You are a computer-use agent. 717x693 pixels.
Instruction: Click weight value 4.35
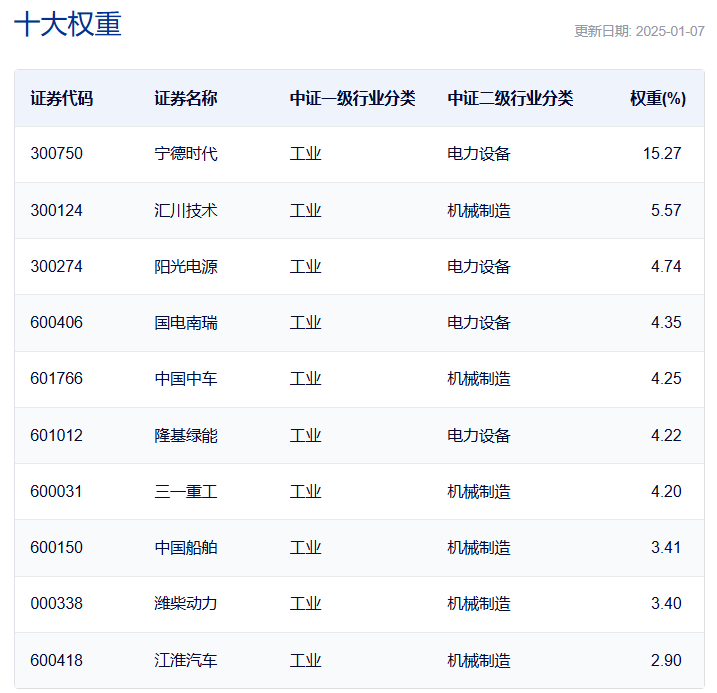(x=666, y=322)
